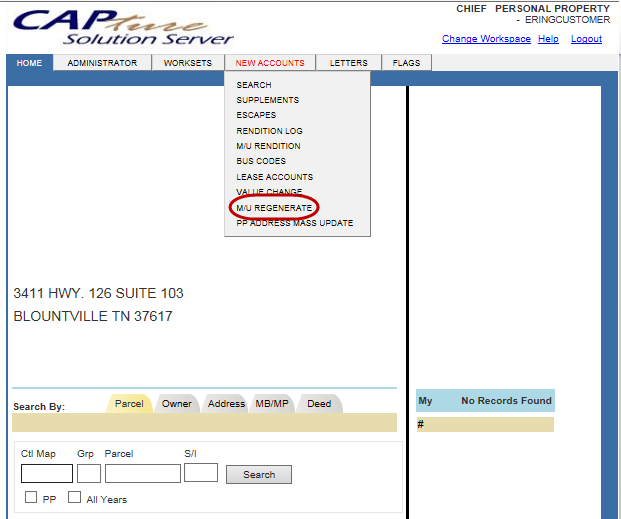Click the BLOUNTVILLE TN 37617 text
This screenshot has width=621, height=519.
93,317
